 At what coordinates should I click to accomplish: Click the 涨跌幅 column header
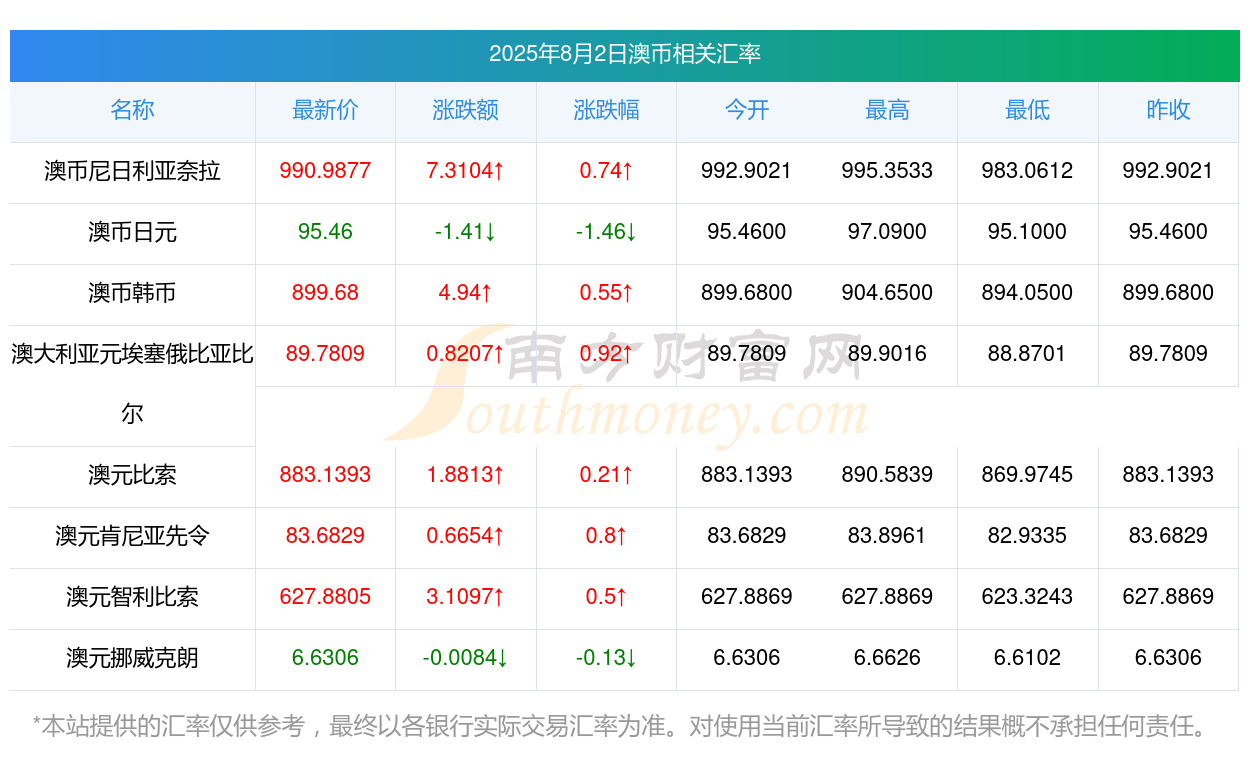(606, 110)
